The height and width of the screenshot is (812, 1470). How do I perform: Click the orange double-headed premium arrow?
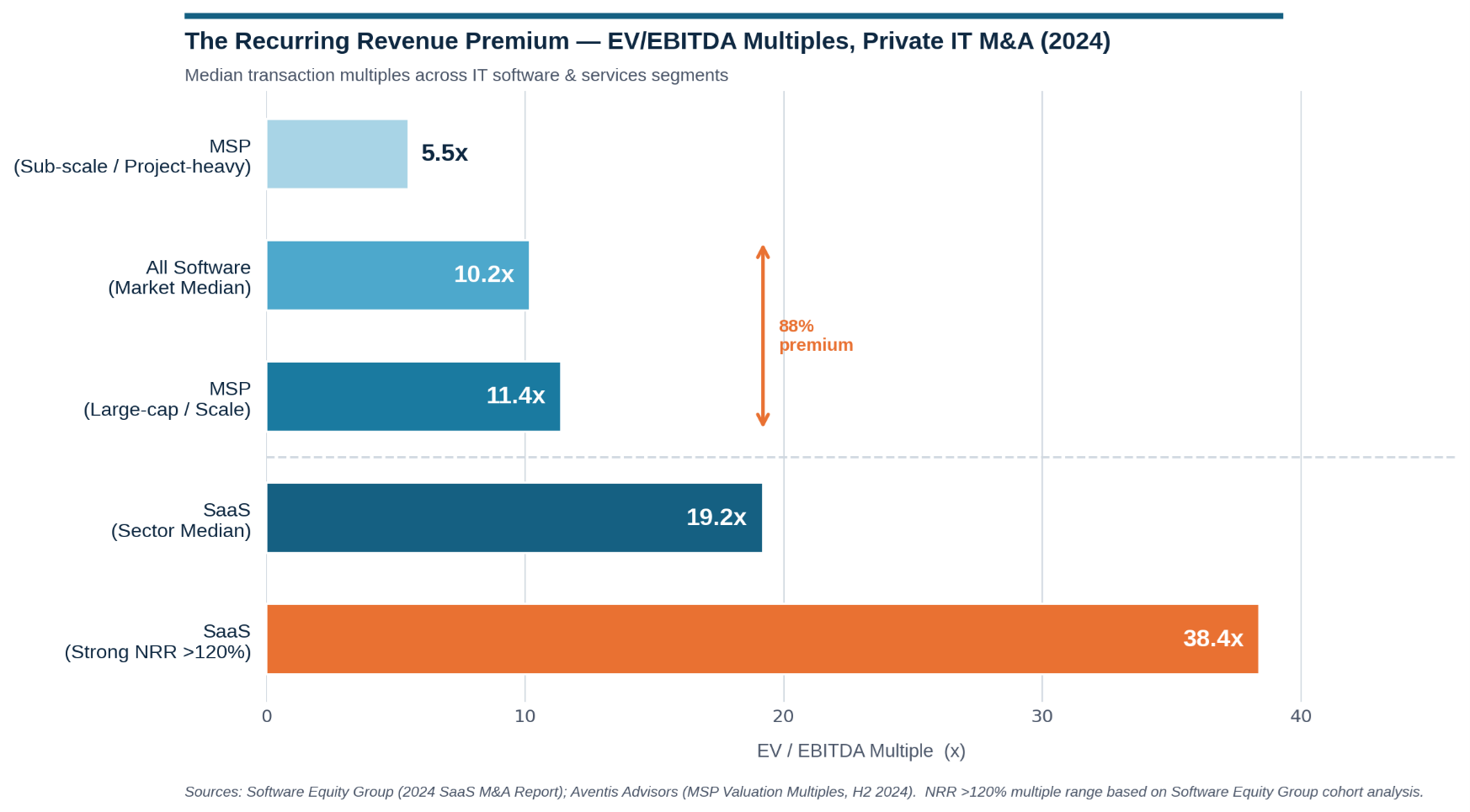point(763,336)
